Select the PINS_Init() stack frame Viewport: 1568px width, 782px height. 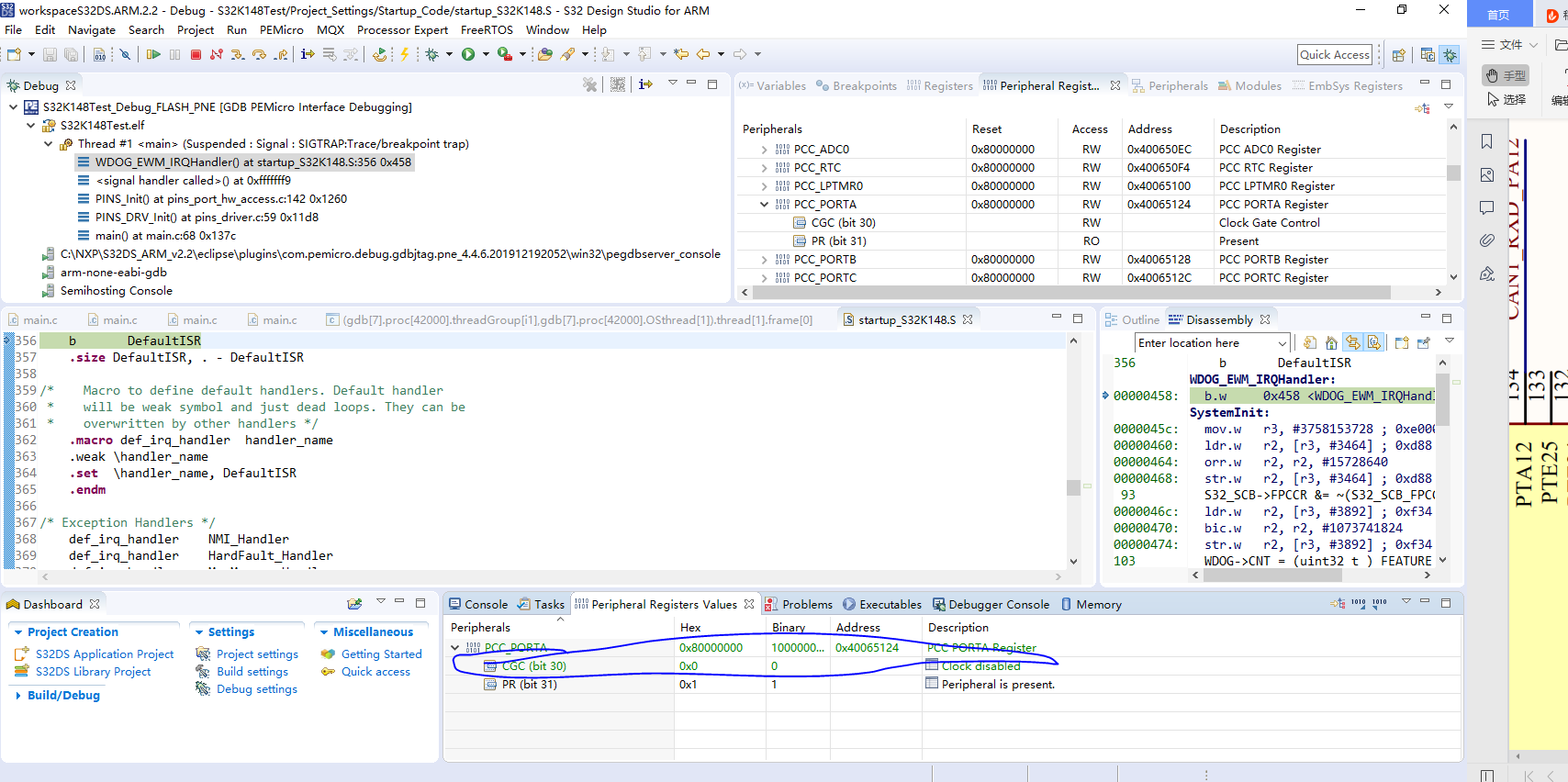pos(220,199)
